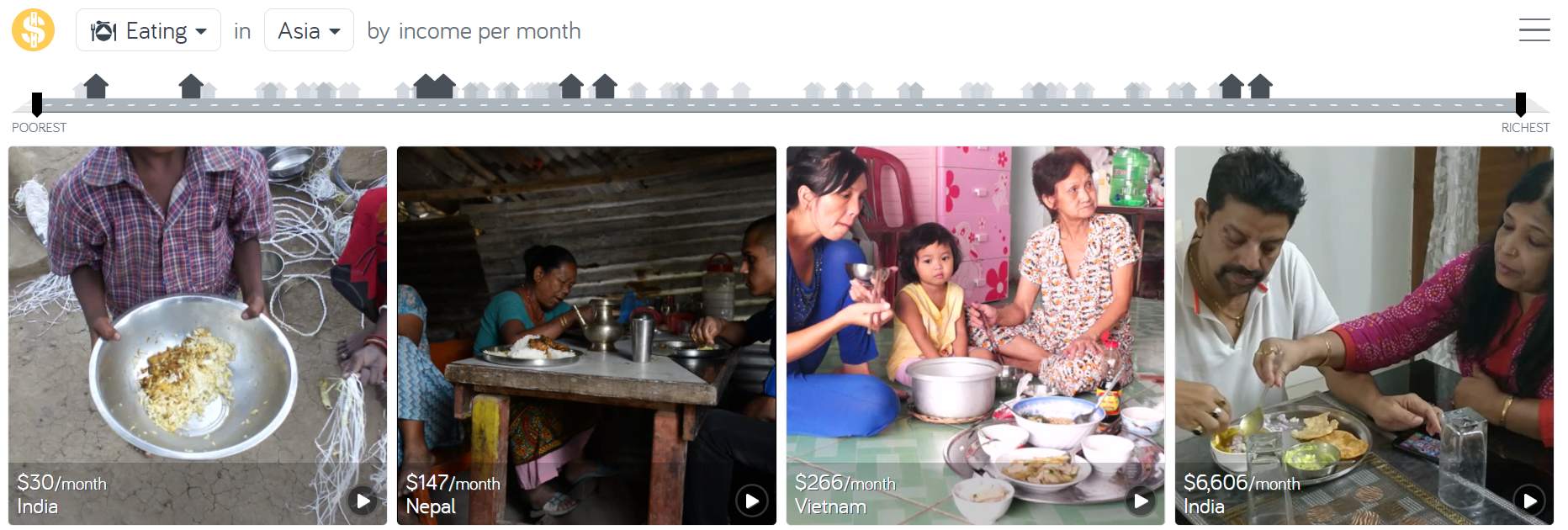This screenshot has width=1568, height=530.
Task: Select the leftmost dark house on street
Action: click(x=97, y=86)
